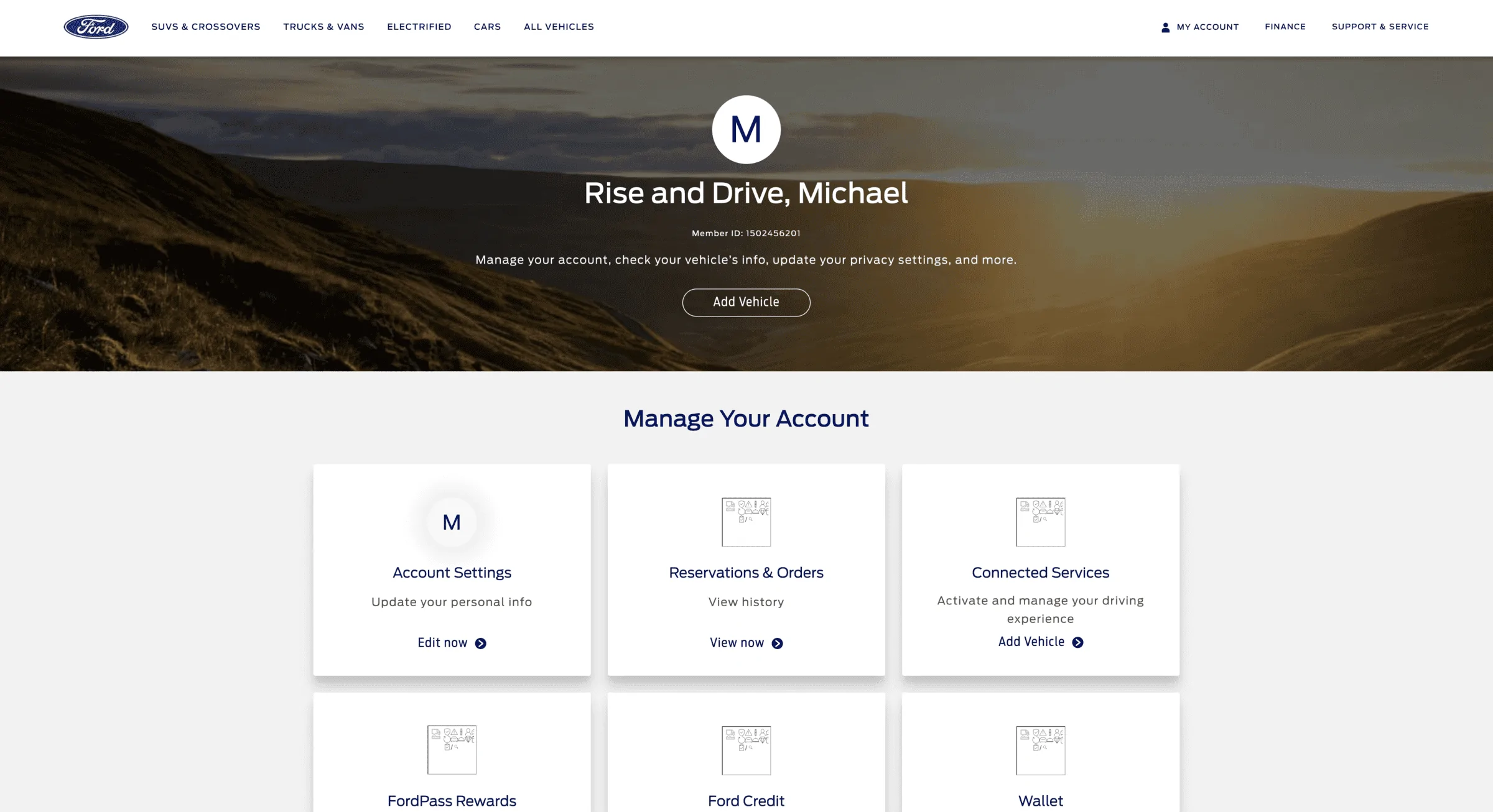Image resolution: width=1493 pixels, height=812 pixels.
Task: Click the 'Update your personal info' text
Action: click(452, 602)
